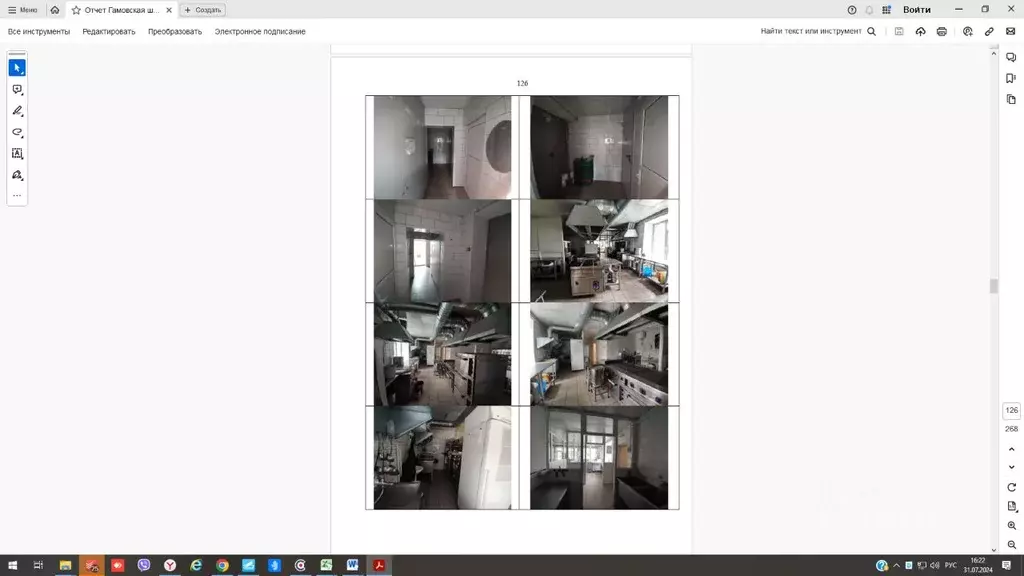The image size is (1024, 576).
Task: Click the Войти sign-in button
Action: point(916,10)
